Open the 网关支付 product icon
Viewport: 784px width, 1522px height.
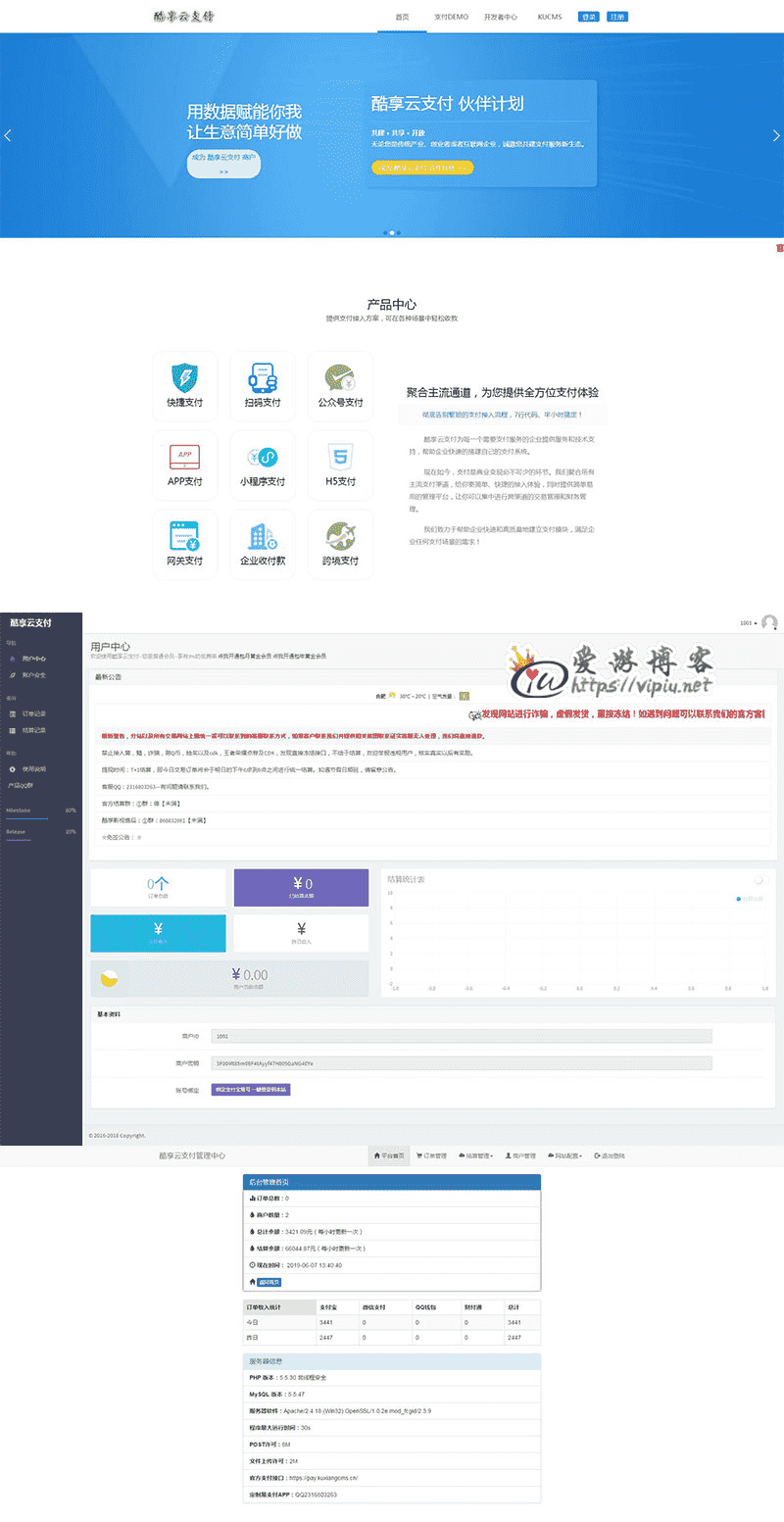pos(184,536)
